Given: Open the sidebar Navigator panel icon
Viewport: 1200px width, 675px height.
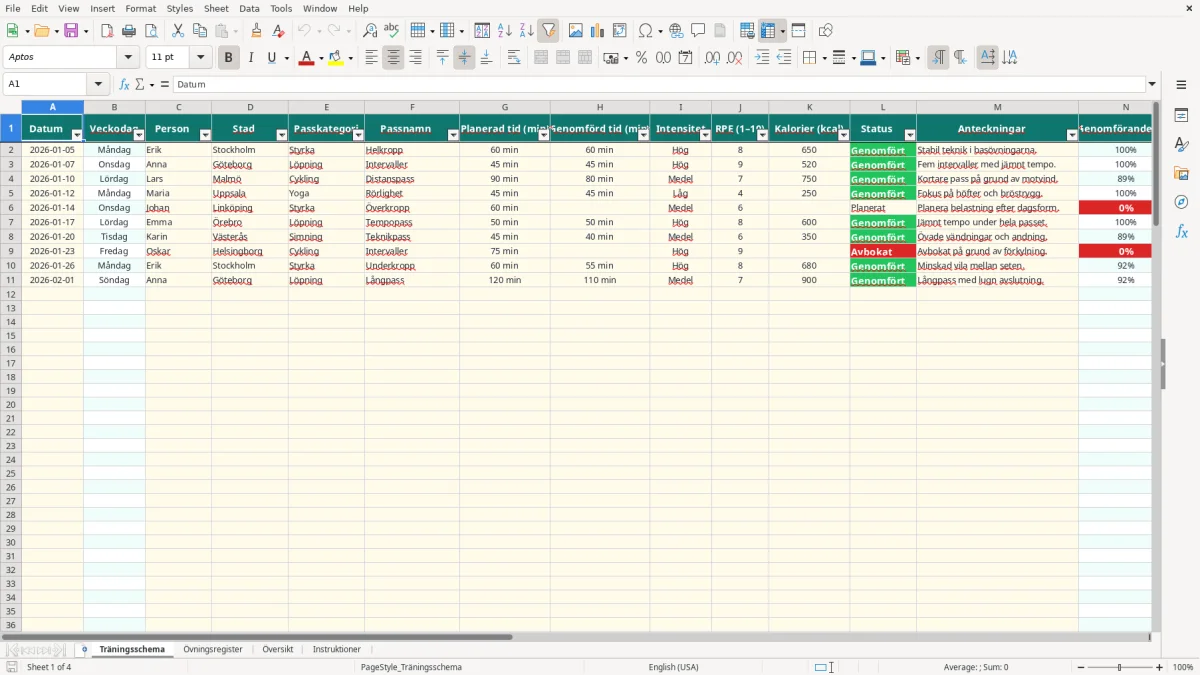Looking at the screenshot, I should pos(1181,202).
